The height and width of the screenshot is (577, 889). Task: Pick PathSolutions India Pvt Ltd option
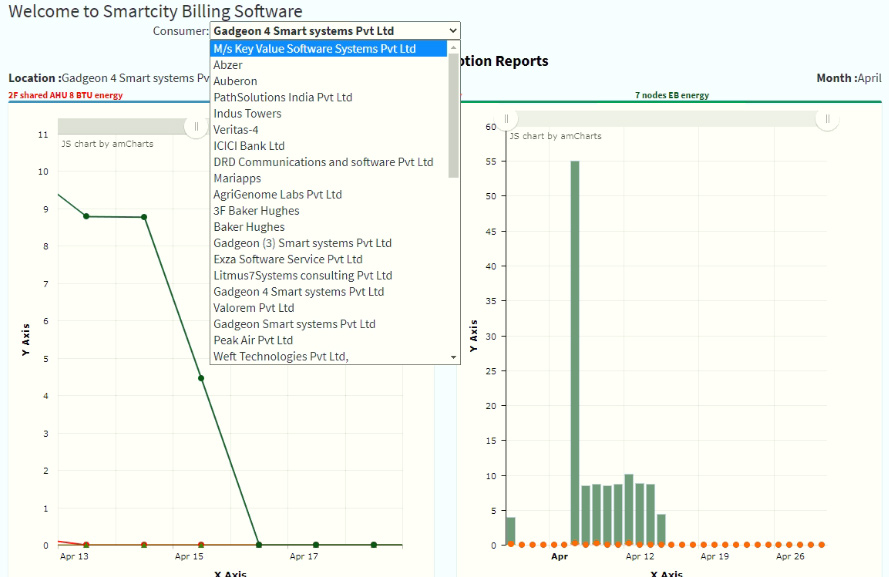click(282, 97)
